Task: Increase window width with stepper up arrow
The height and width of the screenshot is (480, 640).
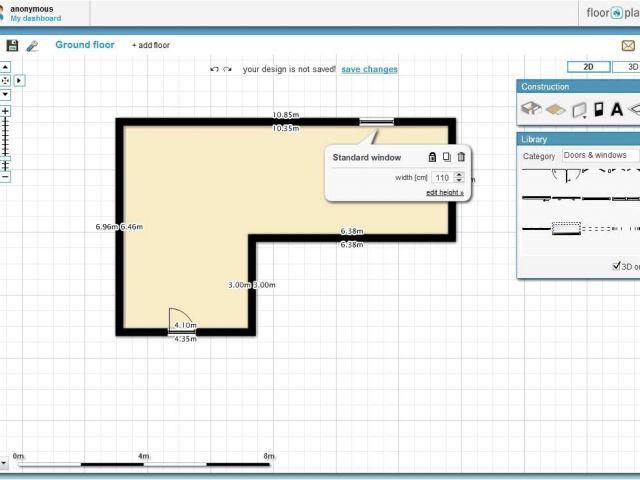Action: [x=459, y=174]
